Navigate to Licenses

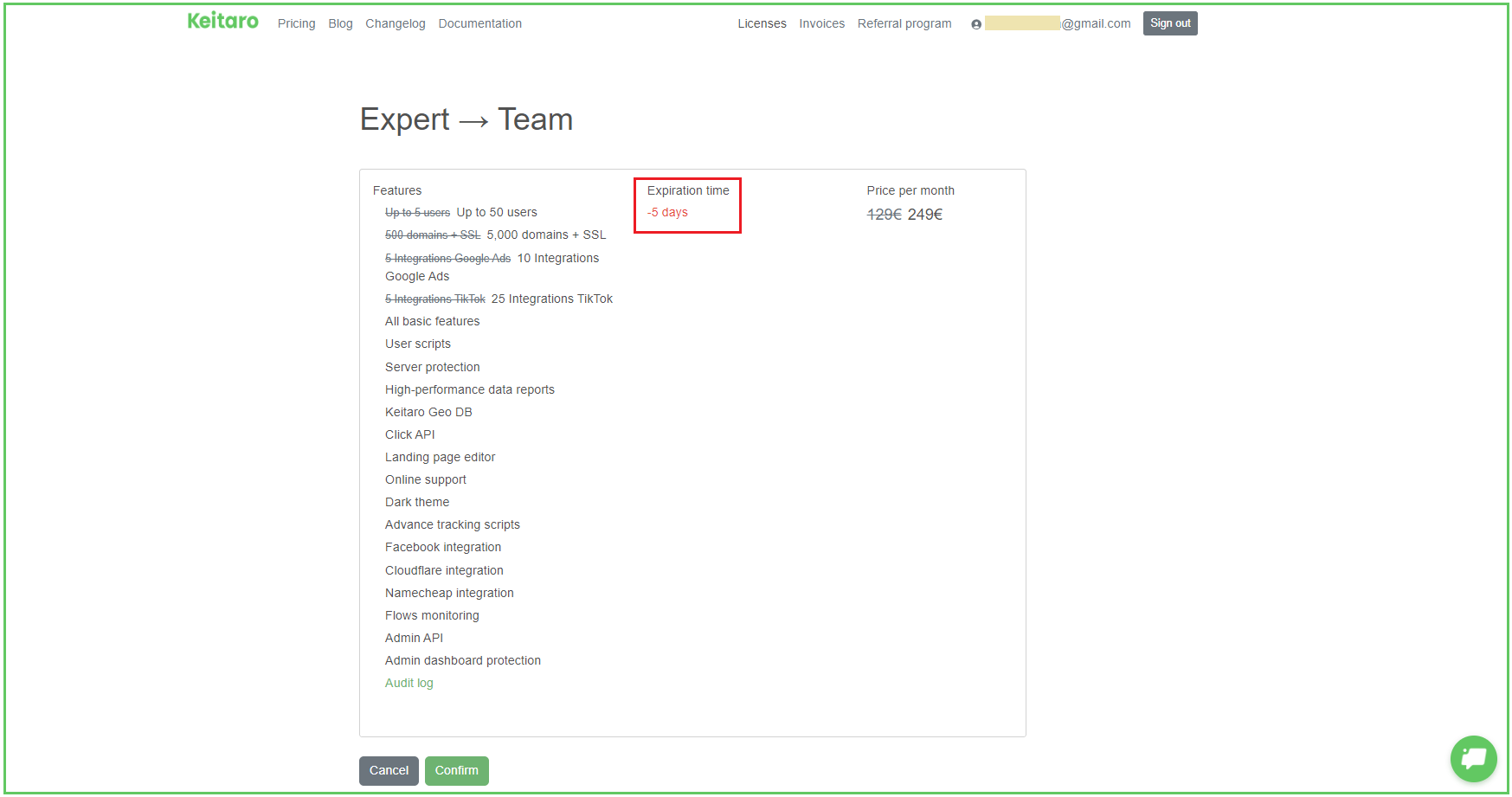(762, 23)
